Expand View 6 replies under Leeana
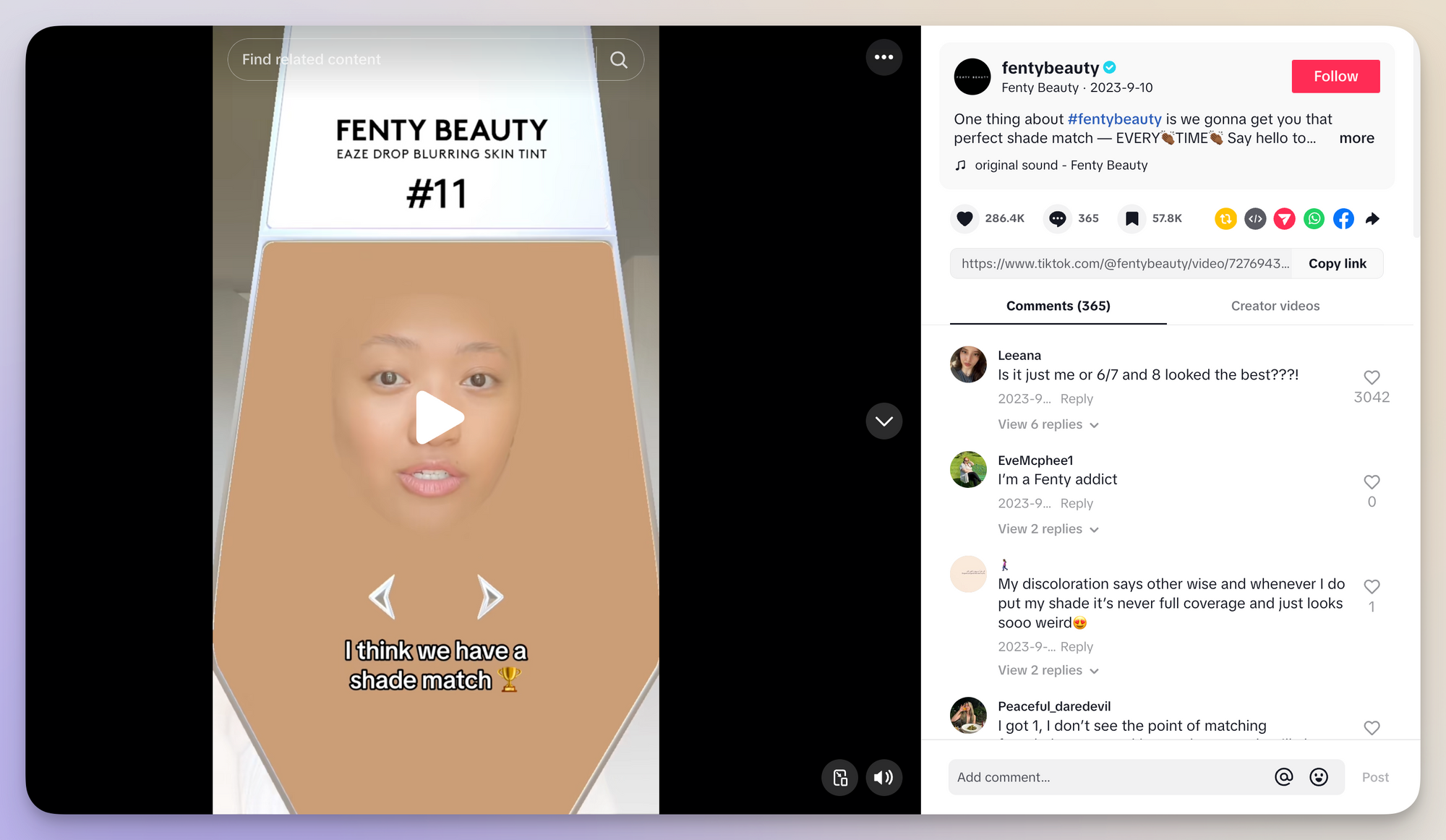The width and height of the screenshot is (1446, 840). pyautogui.click(x=1048, y=424)
